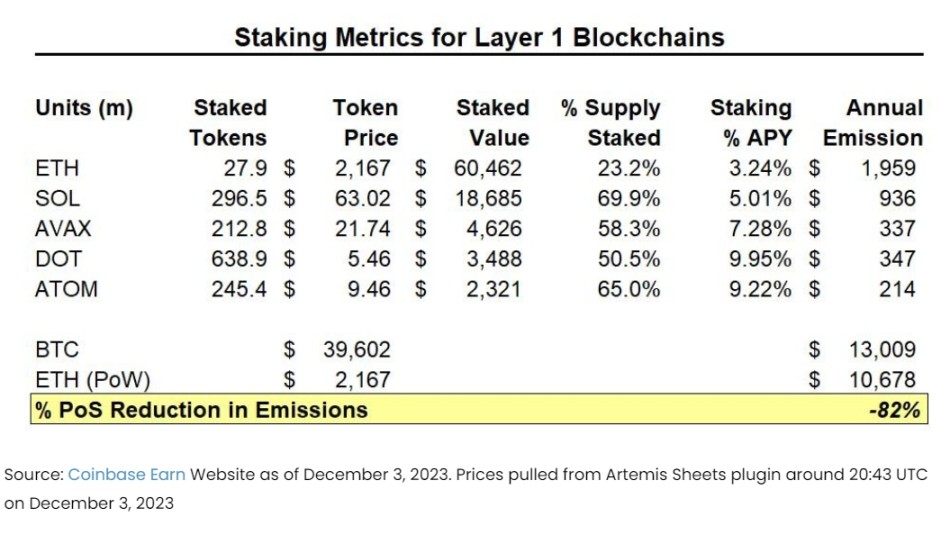Screen dimensions: 950x535
Task: Select the BTC price value 39,602
Action: pyautogui.click(x=357, y=350)
